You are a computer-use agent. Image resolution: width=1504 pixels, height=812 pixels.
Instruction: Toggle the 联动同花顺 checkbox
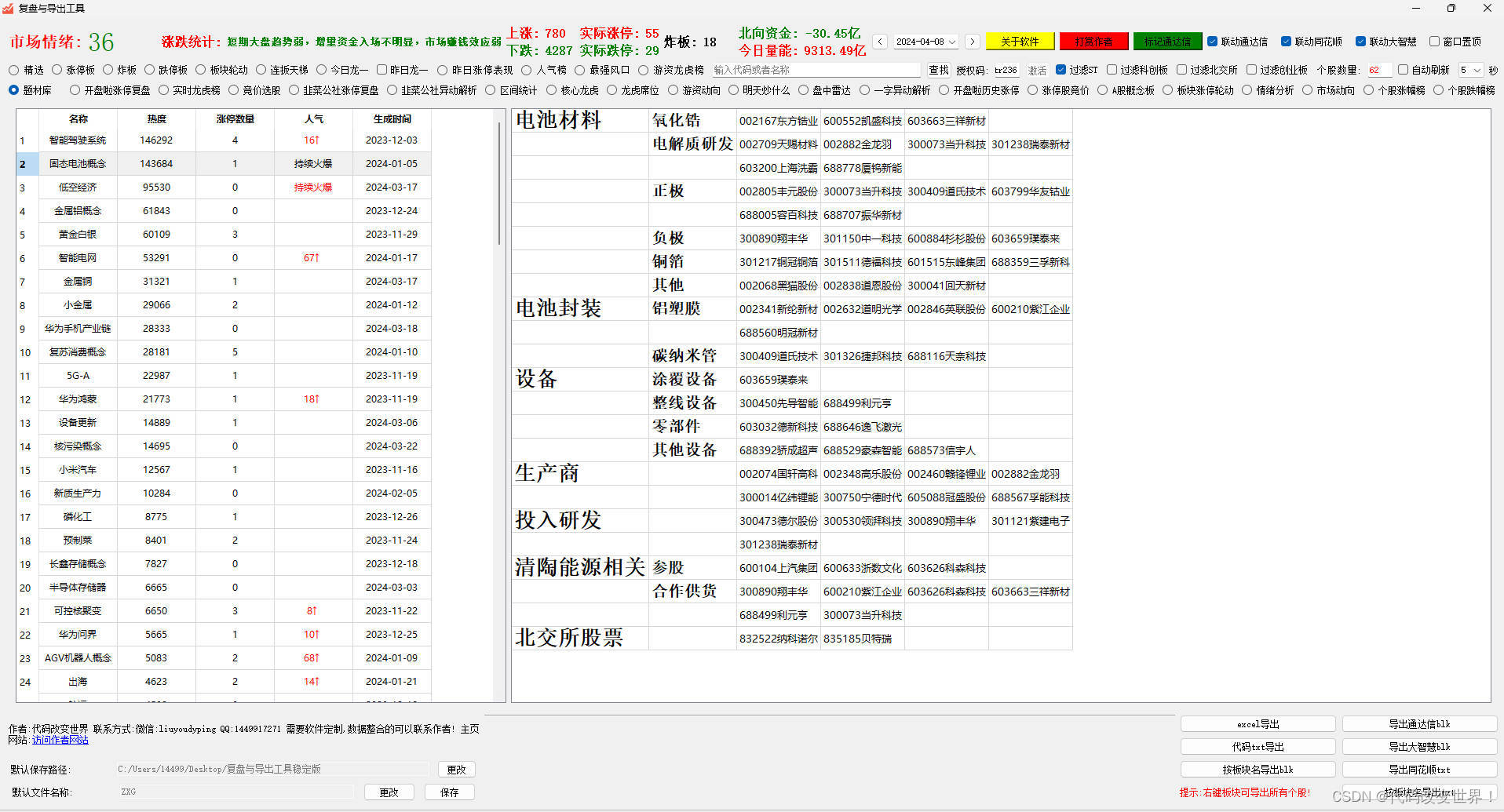(x=1286, y=42)
